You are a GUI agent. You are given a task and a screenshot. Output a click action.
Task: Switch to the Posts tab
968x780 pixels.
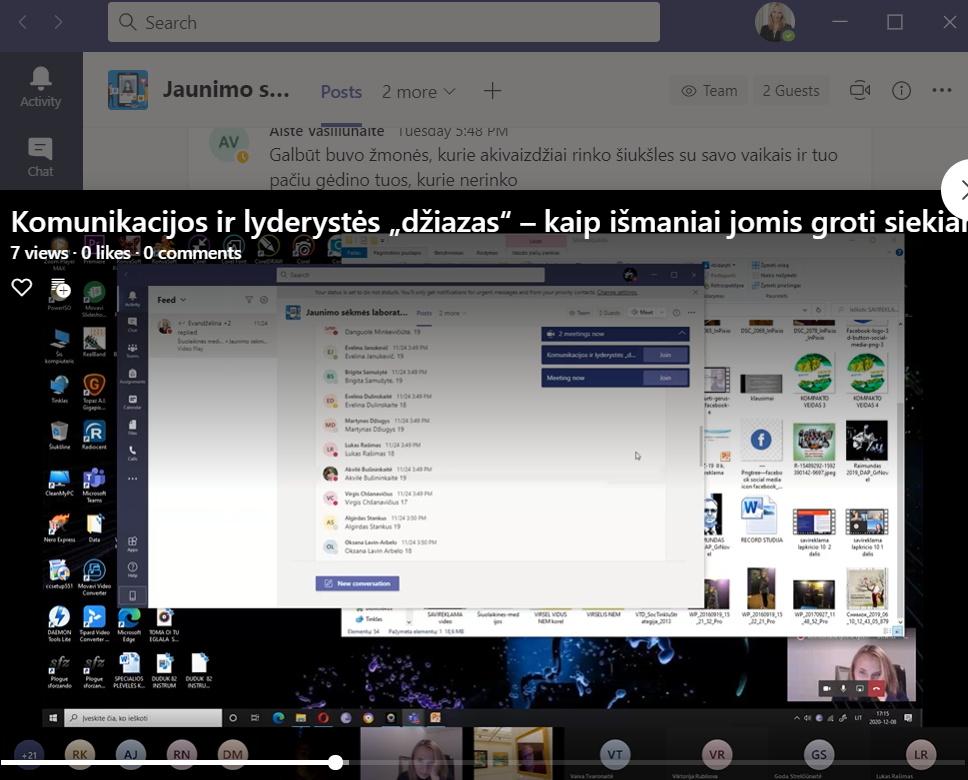click(341, 91)
